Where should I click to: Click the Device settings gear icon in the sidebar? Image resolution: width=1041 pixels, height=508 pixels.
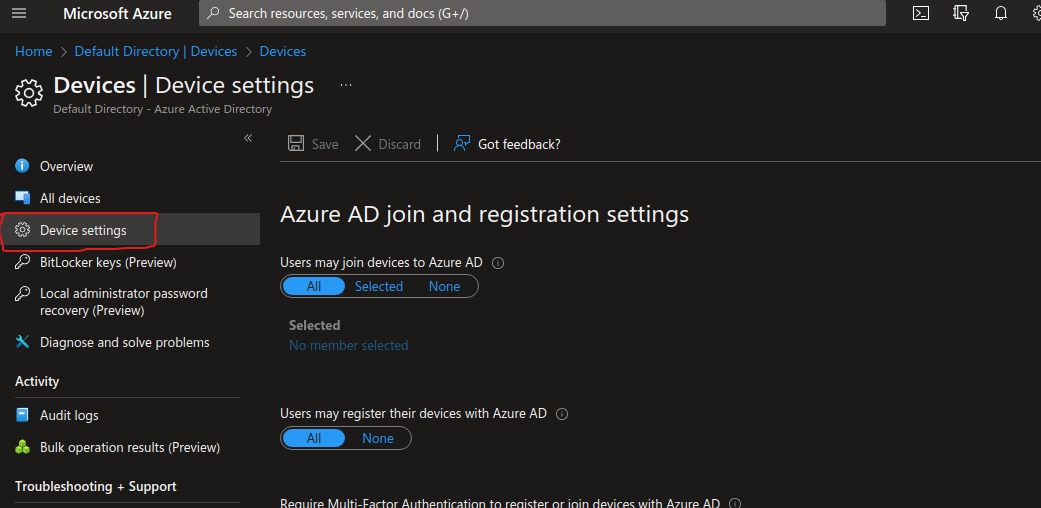pyautogui.click(x=23, y=230)
